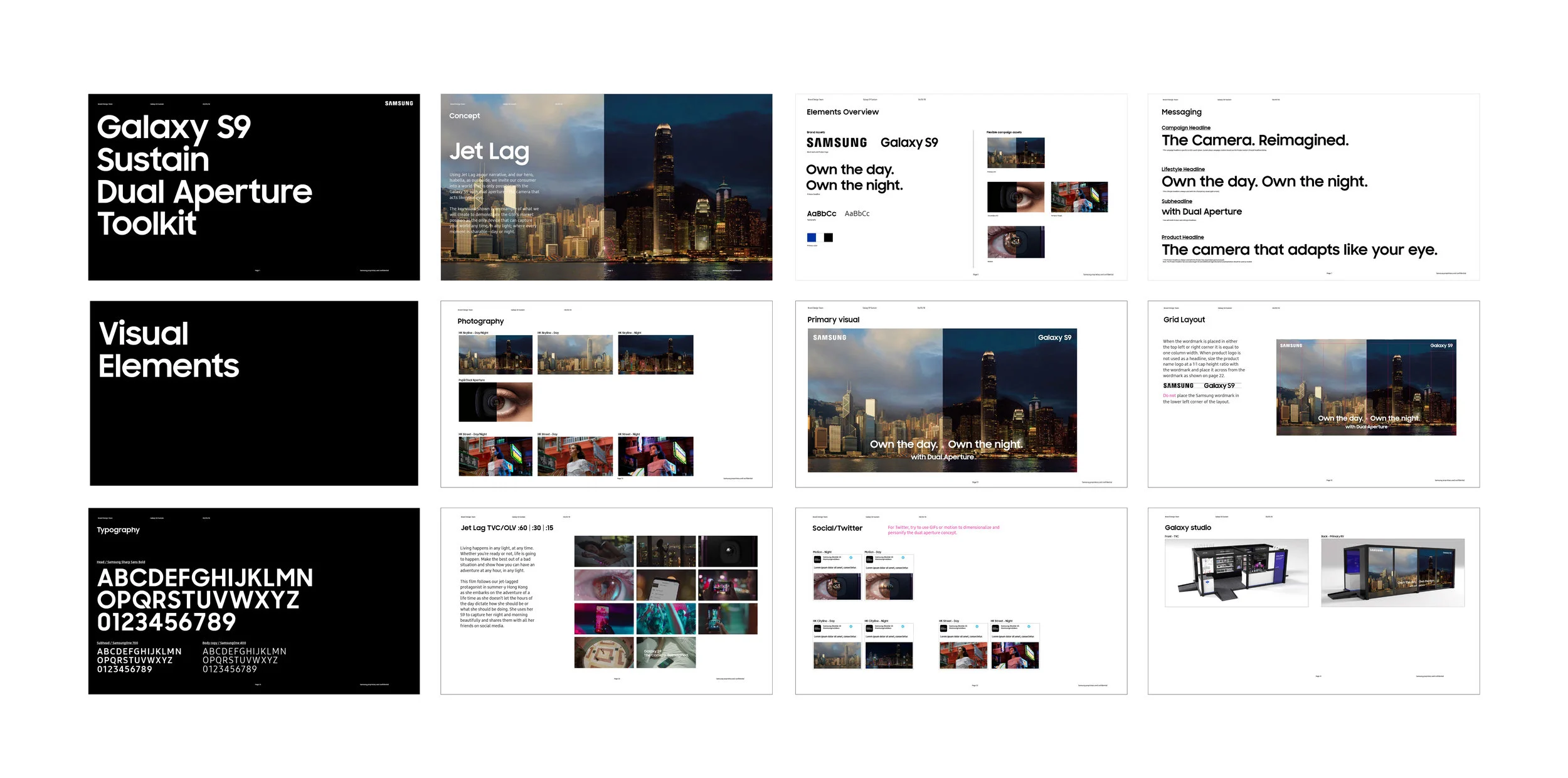Viewport: 1568px width, 778px height.
Task: Click the 'Do not' pink warning text
Action: pyautogui.click(x=1169, y=396)
